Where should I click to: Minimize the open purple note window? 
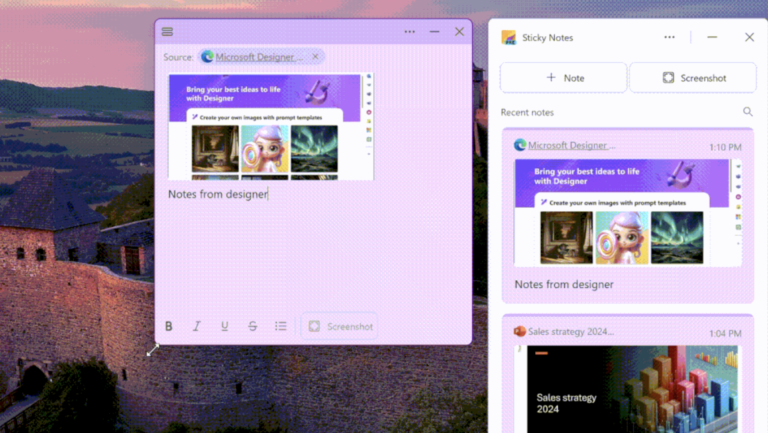coord(434,32)
